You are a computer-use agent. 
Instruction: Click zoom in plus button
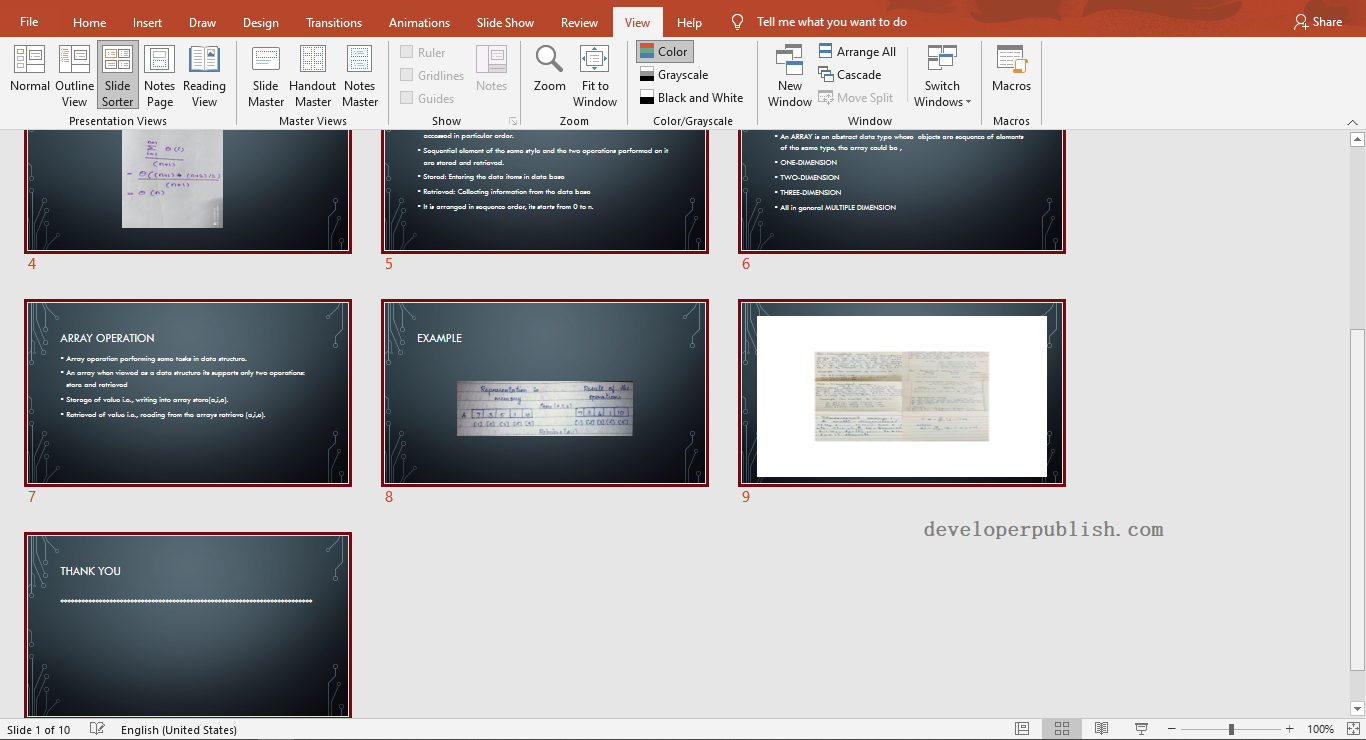pos(1290,729)
